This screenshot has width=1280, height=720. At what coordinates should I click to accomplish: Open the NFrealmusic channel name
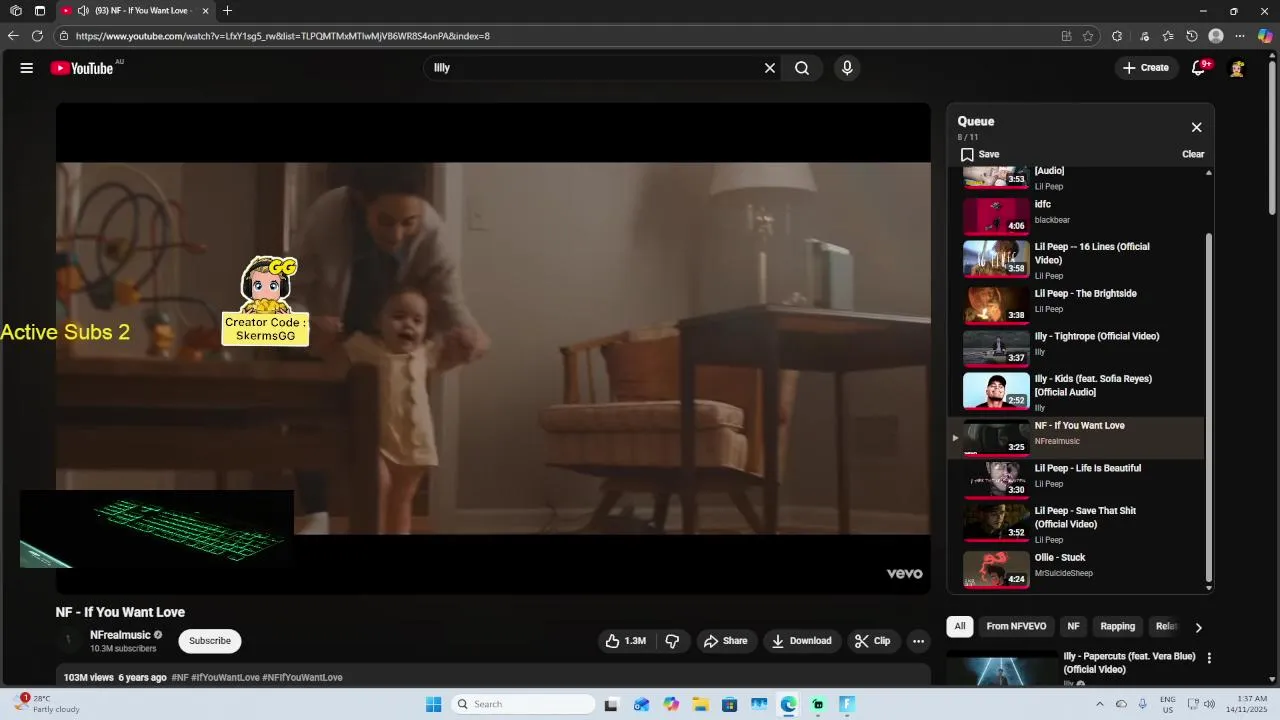(120, 635)
